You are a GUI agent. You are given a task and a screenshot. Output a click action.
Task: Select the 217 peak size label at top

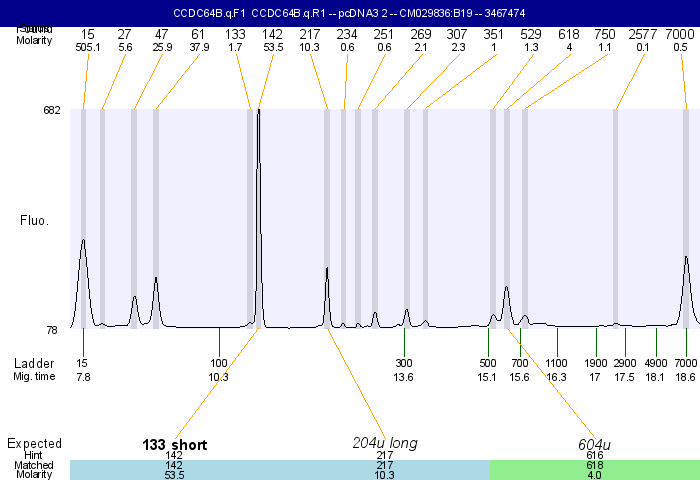click(310, 35)
